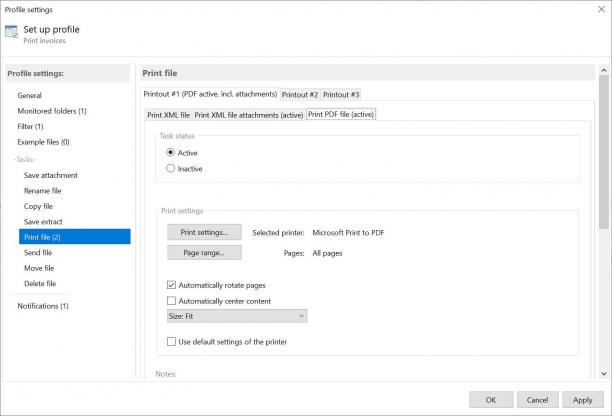Select the Active radio button
Image resolution: width=612 pixels, height=416 pixels.
(x=170, y=153)
